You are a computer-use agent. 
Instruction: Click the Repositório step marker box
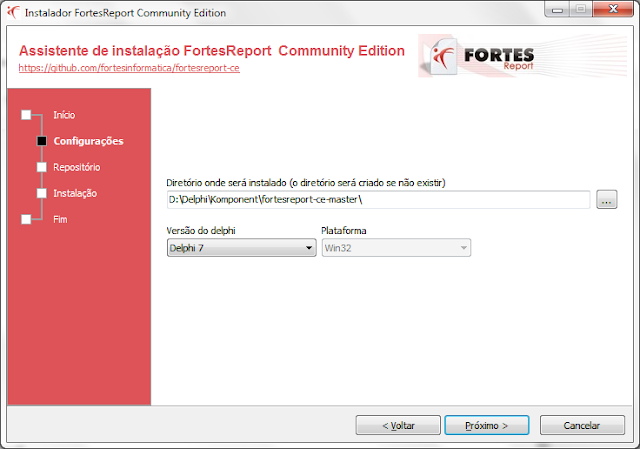pos(42,167)
